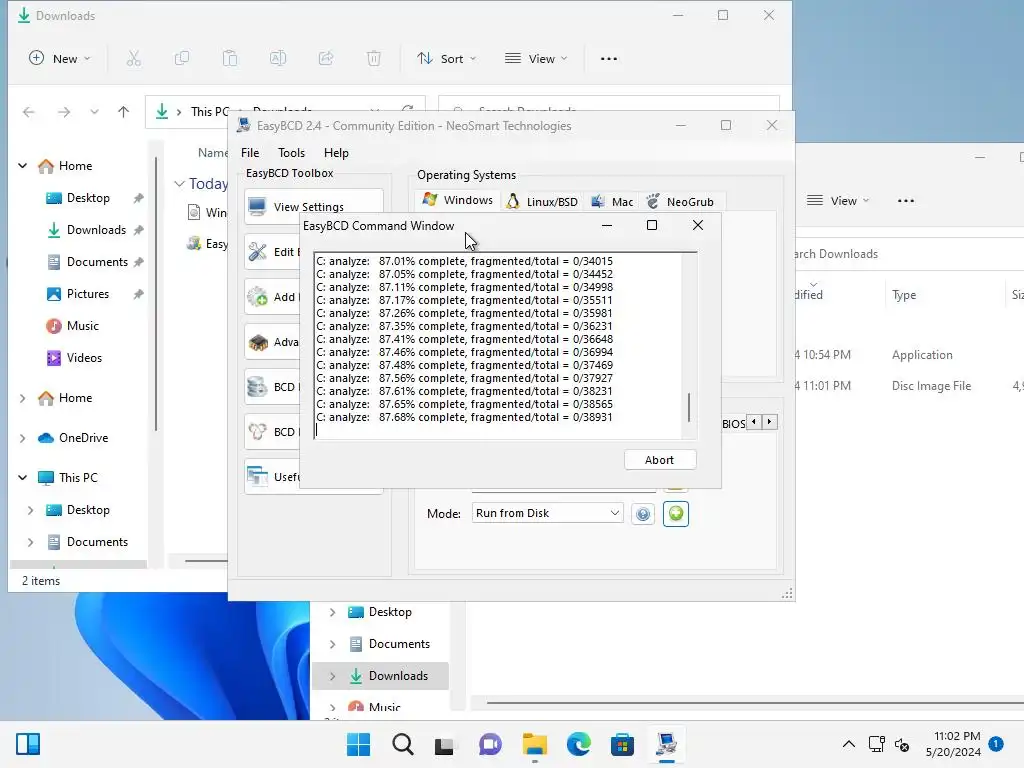The height and width of the screenshot is (768, 1024).
Task: Click the blue help icon beside Mode
Action: (643, 514)
